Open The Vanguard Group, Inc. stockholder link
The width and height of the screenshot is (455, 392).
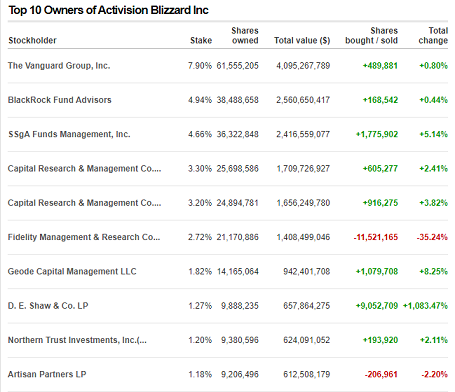(59, 66)
